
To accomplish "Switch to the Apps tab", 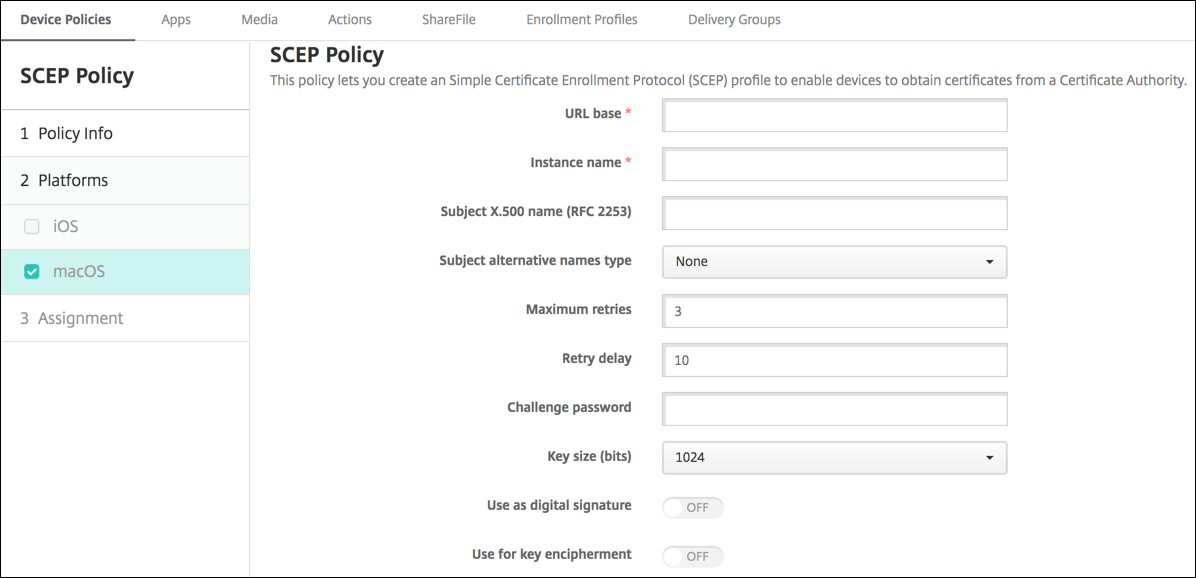I will (x=175, y=19).
